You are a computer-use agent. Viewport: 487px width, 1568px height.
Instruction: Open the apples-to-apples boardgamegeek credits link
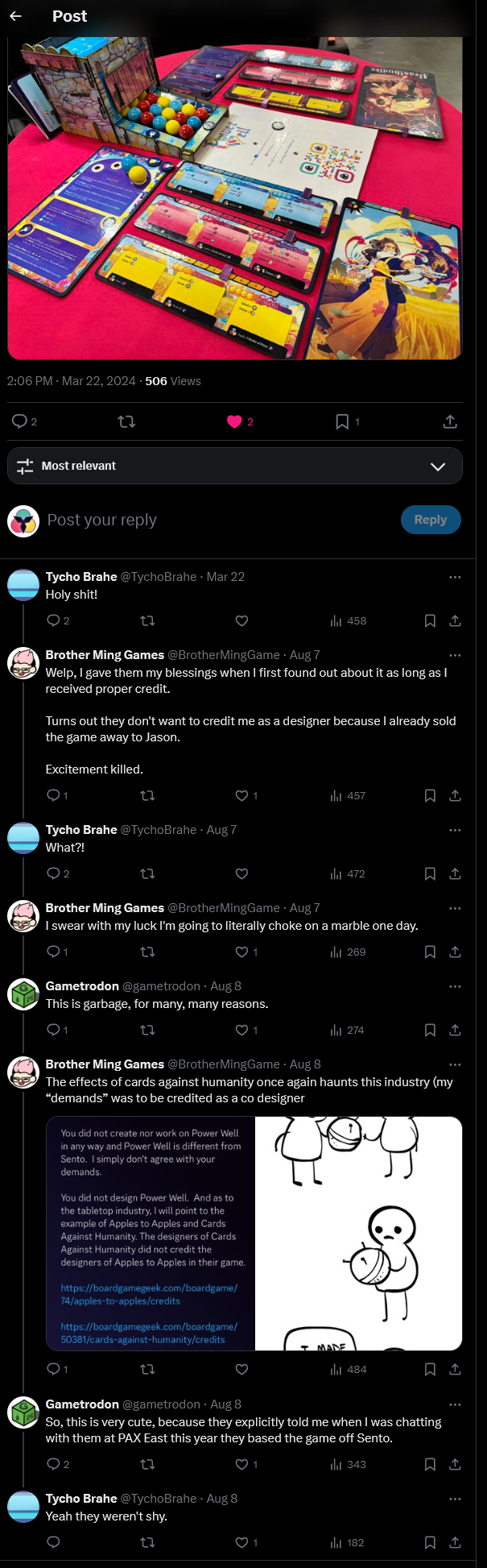[x=149, y=1294]
